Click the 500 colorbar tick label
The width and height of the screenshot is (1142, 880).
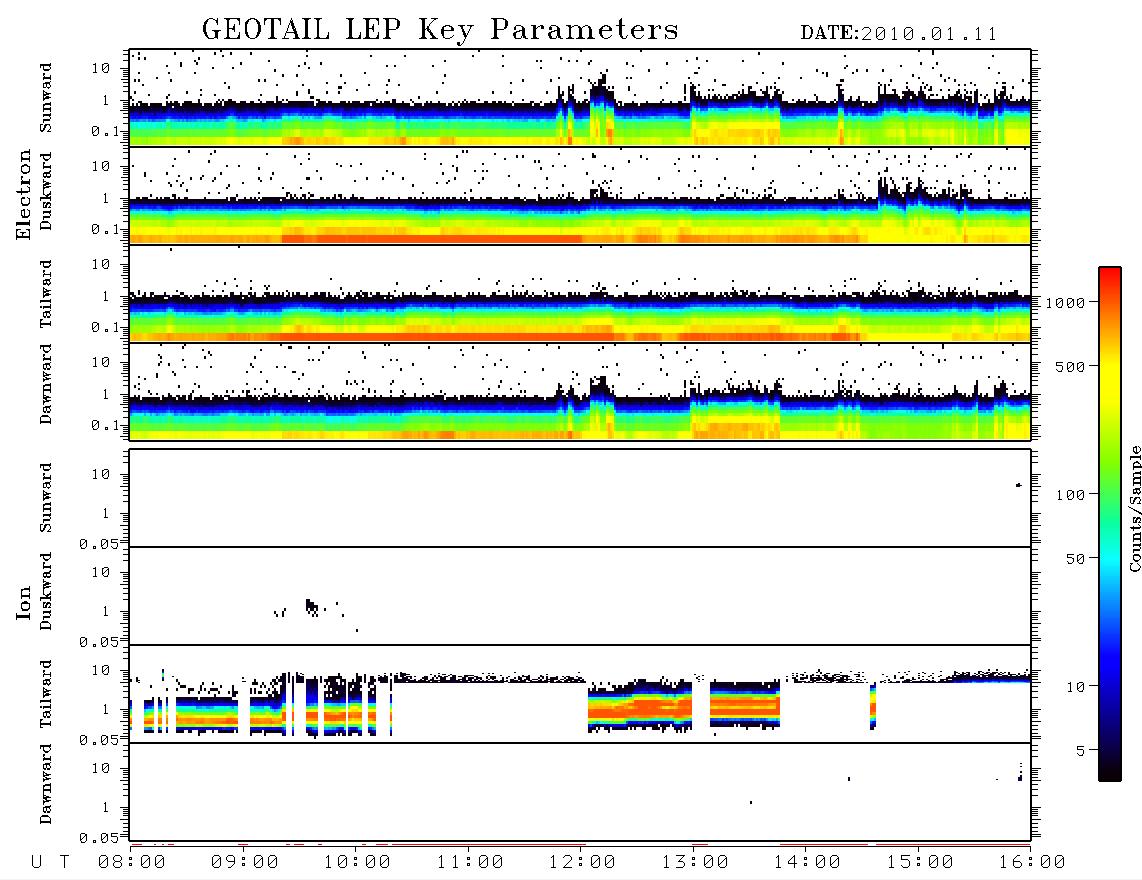[x=1071, y=366]
